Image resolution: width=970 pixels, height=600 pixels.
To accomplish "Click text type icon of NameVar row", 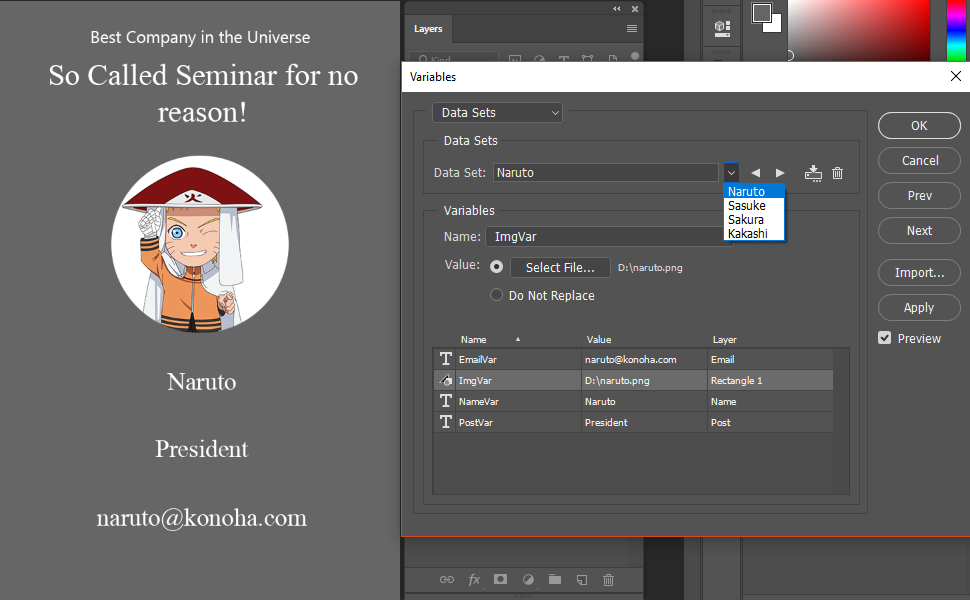I will [445, 401].
